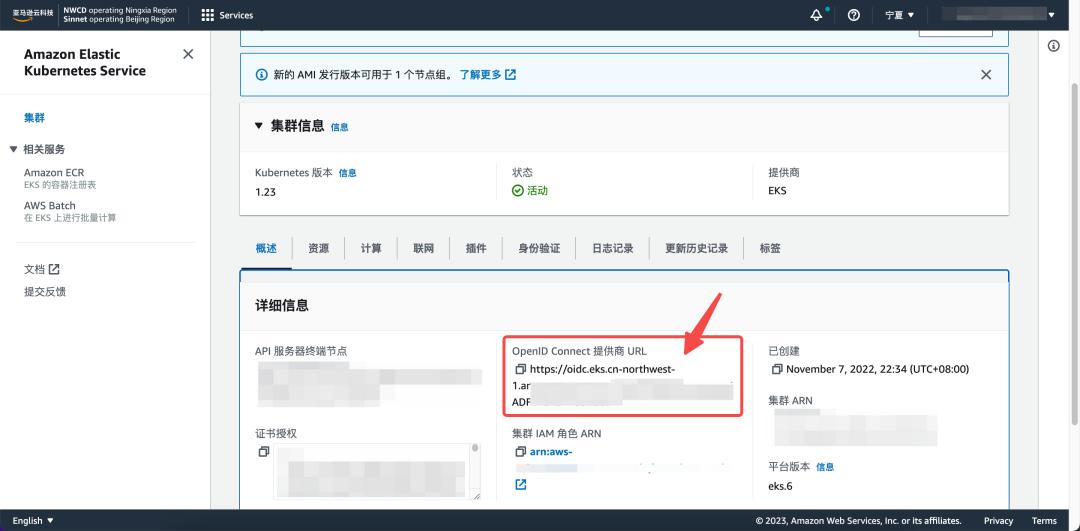Image resolution: width=1080 pixels, height=531 pixels.
Task: Click the Kubernetes version 1.23 value
Action: (x=265, y=192)
